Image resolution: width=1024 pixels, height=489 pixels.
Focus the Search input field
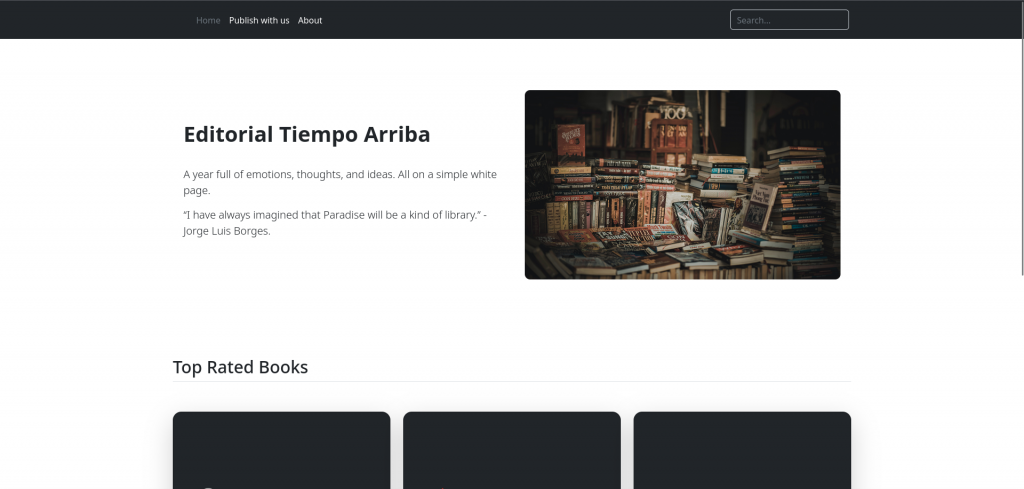(x=789, y=20)
